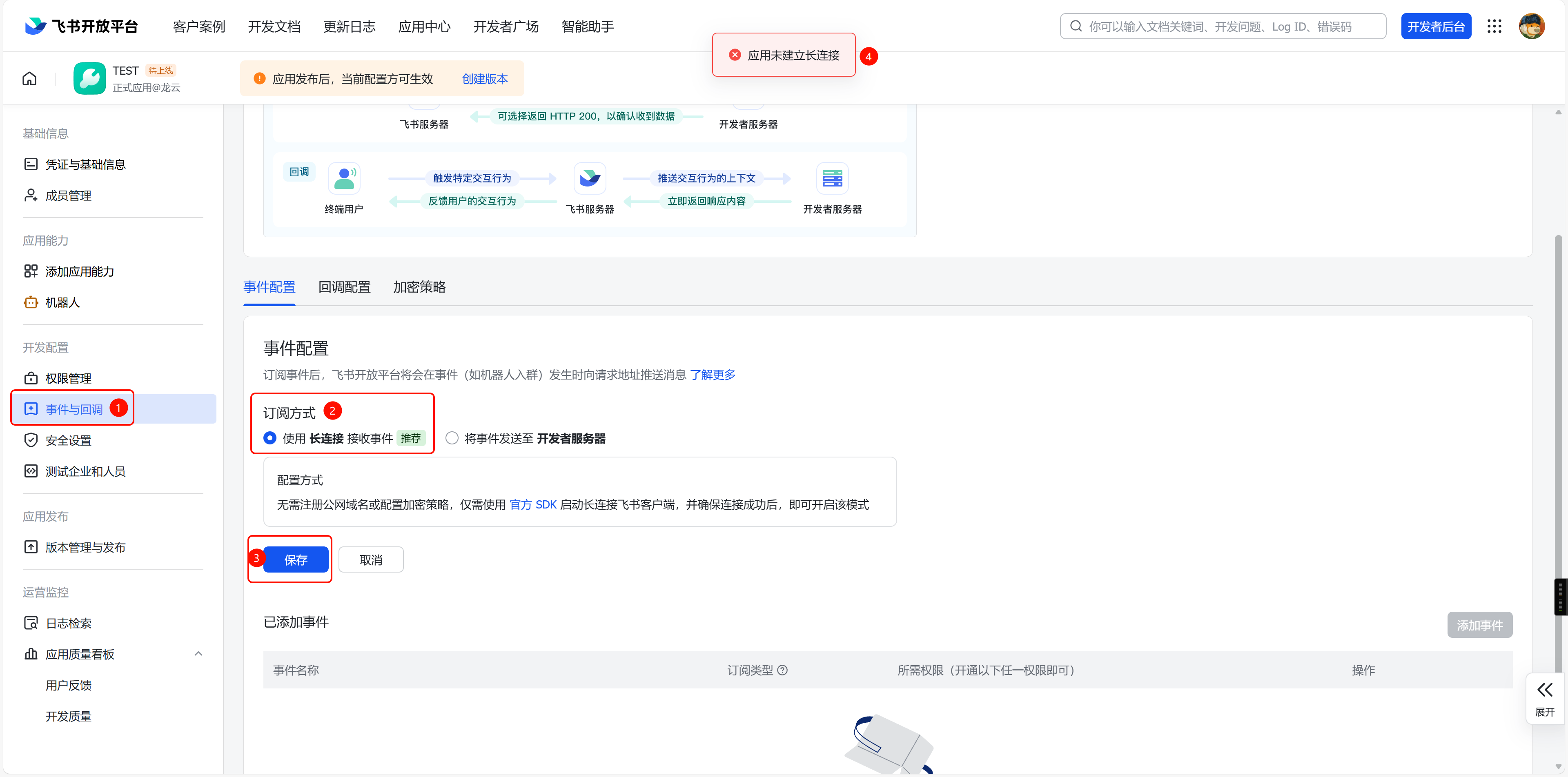
Task: Click the blue 保存 button
Action: (296, 560)
